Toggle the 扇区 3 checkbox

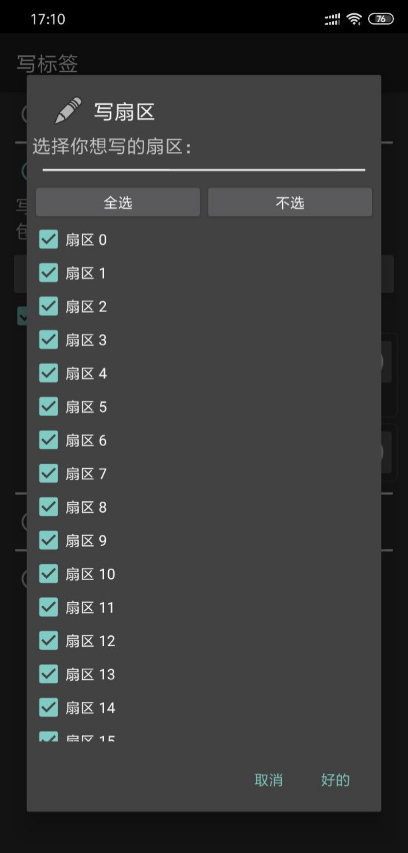click(x=48, y=339)
